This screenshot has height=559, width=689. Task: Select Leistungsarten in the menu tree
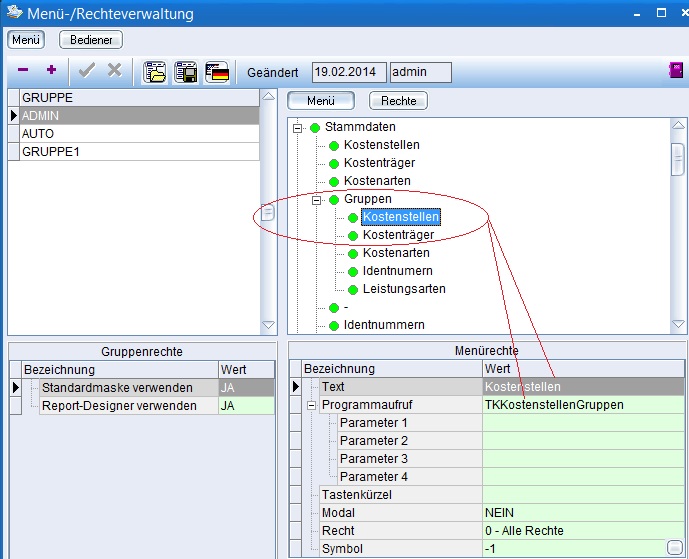click(404, 289)
